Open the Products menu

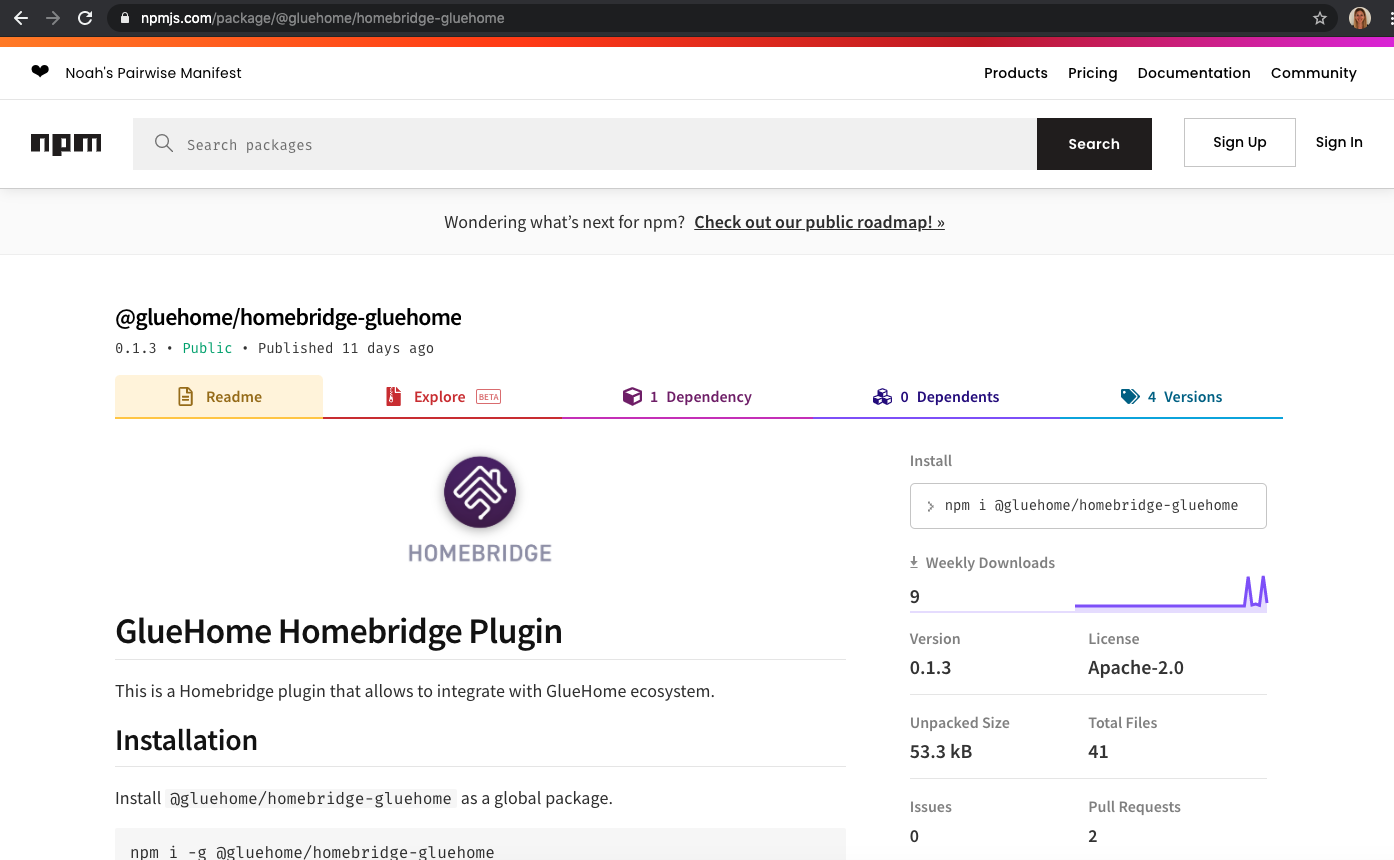tap(1016, 73)
